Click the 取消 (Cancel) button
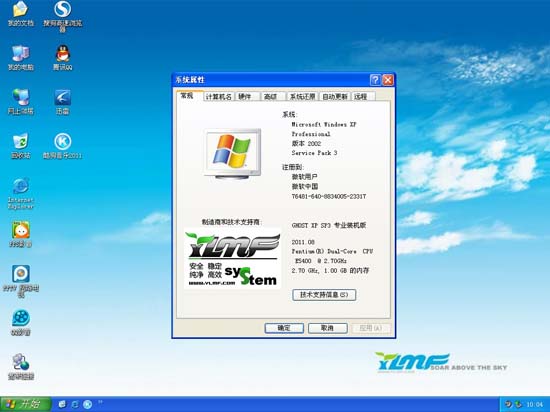This screenshot has width=550, height=412. (328, 328)
